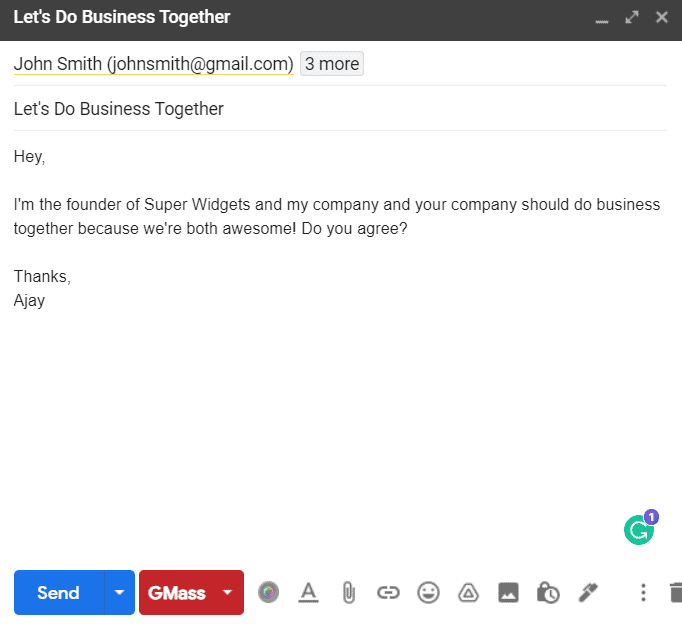Open the Grammarly suggestions badge
Viewport: 682px width, 629px height.
click(641, 527)
